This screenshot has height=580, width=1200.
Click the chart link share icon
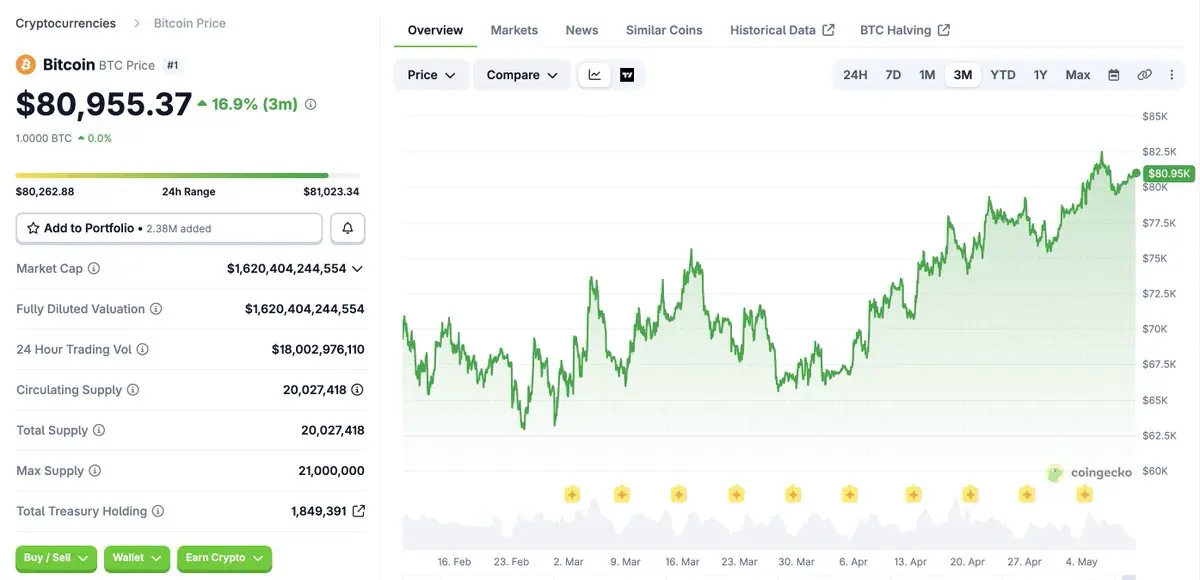1145,75
